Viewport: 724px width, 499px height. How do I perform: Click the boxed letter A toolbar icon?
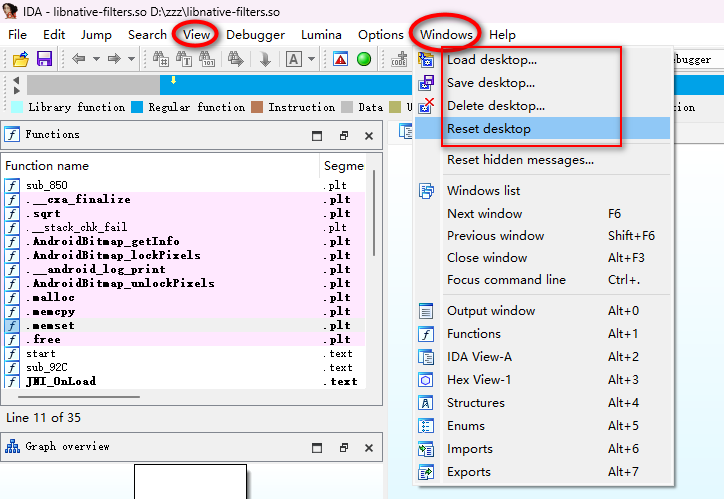pos(294,59)
